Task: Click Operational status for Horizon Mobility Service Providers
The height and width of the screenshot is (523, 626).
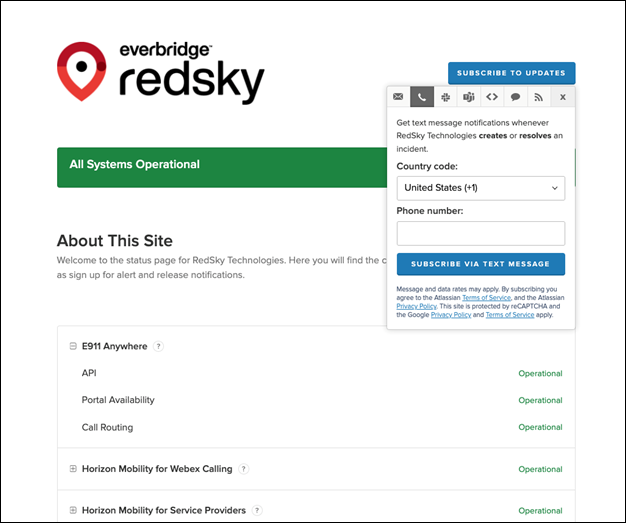Action: point(540,511)
